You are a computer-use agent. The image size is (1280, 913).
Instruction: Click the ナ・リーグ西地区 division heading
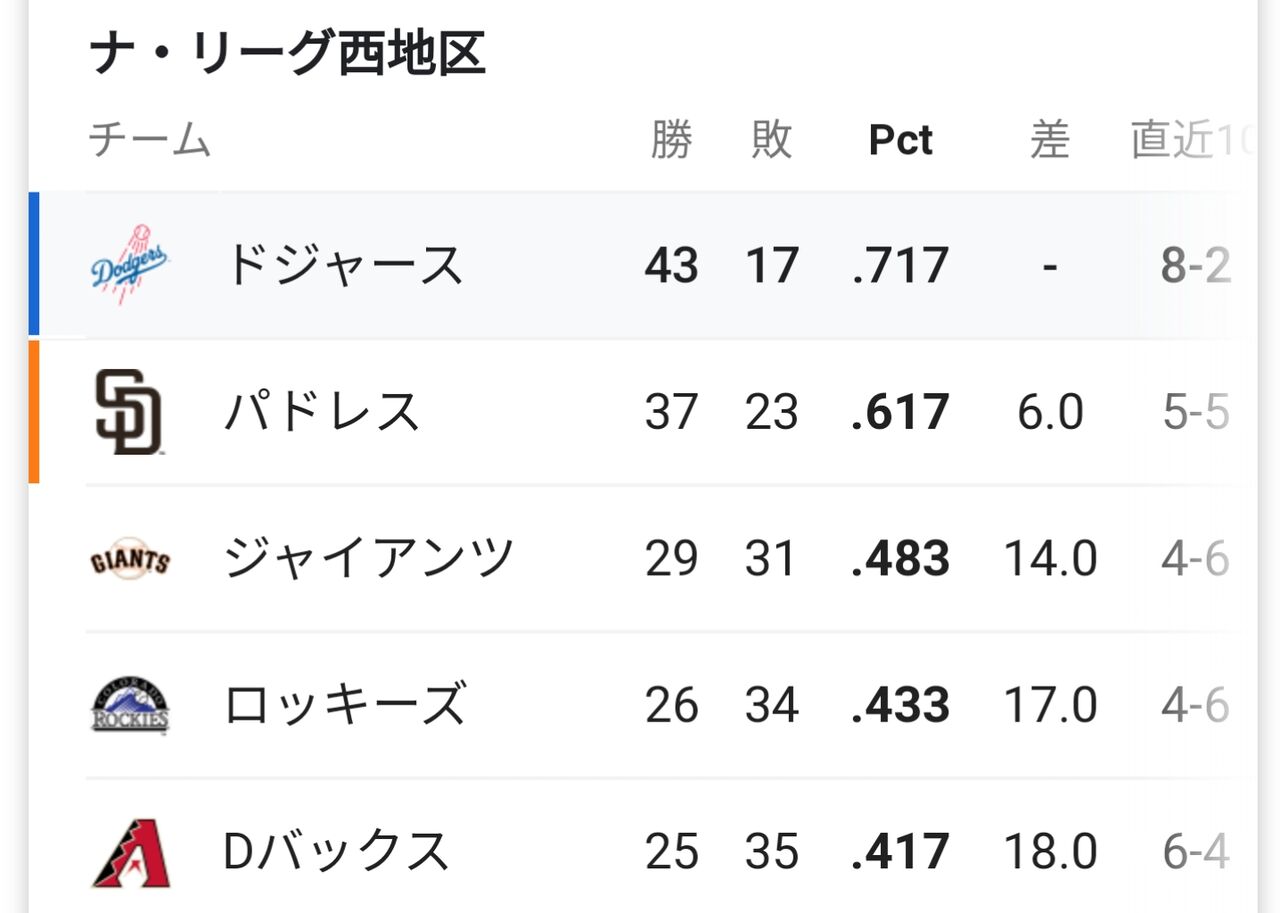coord(288,54)
